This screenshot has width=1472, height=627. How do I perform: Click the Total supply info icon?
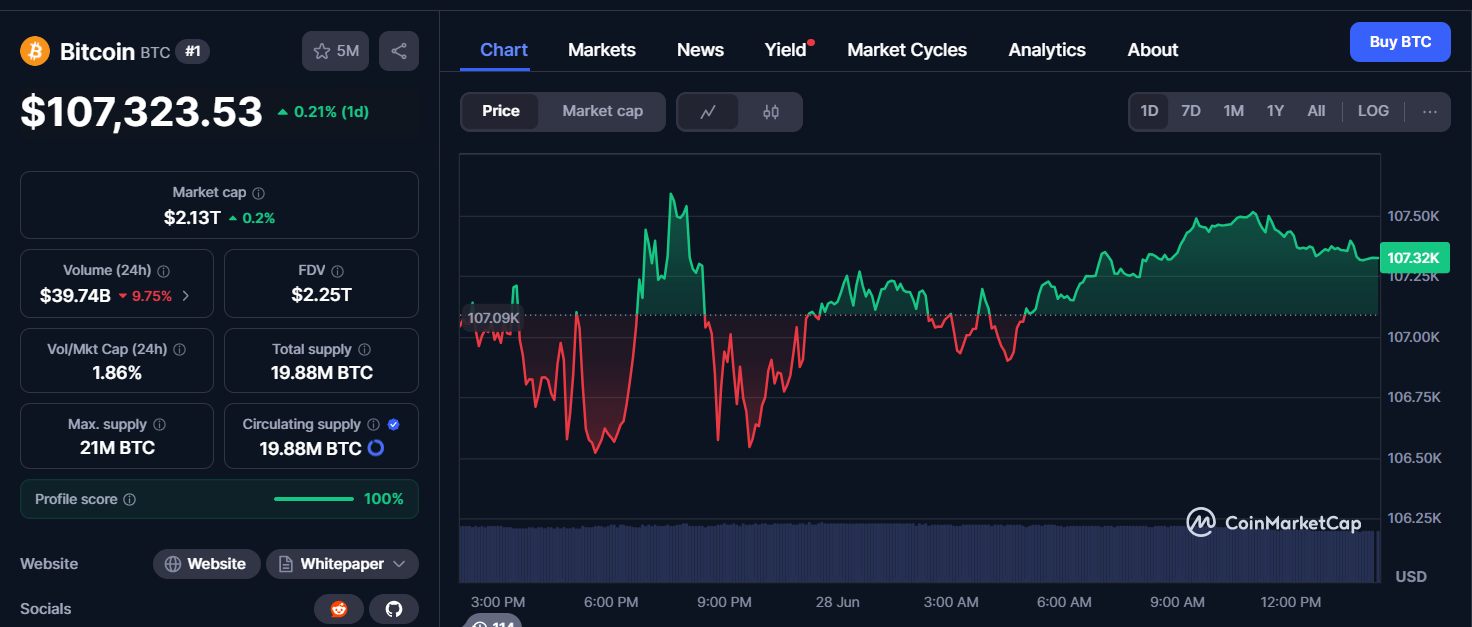click(x=364, y=350)
